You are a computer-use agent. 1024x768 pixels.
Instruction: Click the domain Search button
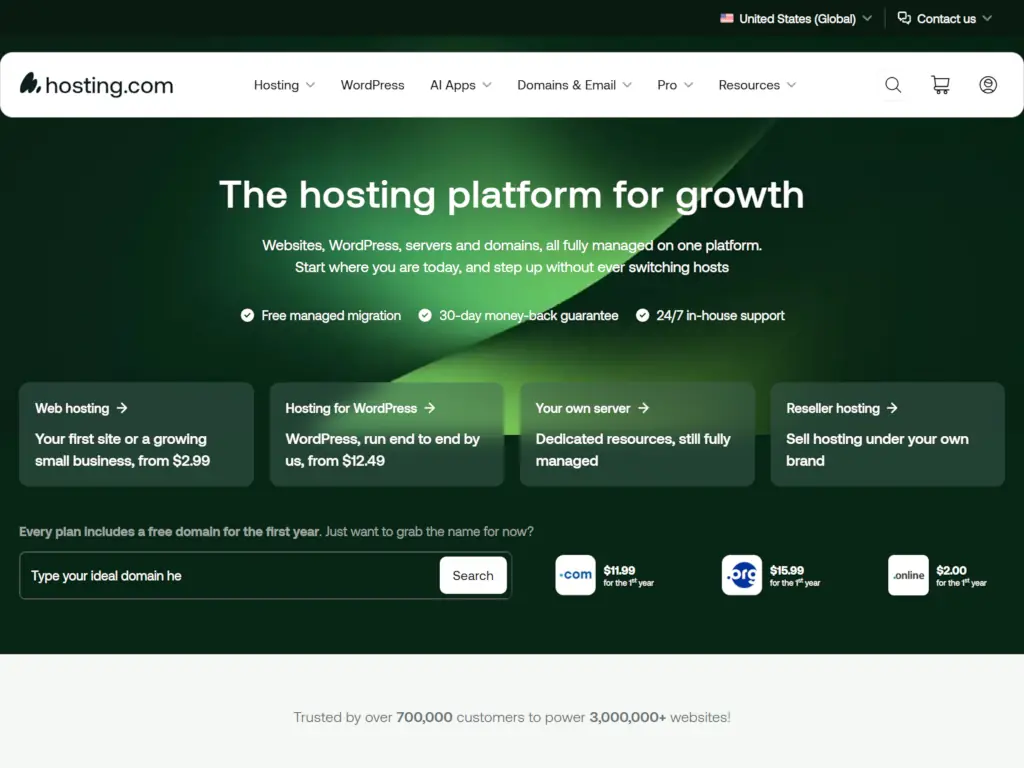pos(473,575)
